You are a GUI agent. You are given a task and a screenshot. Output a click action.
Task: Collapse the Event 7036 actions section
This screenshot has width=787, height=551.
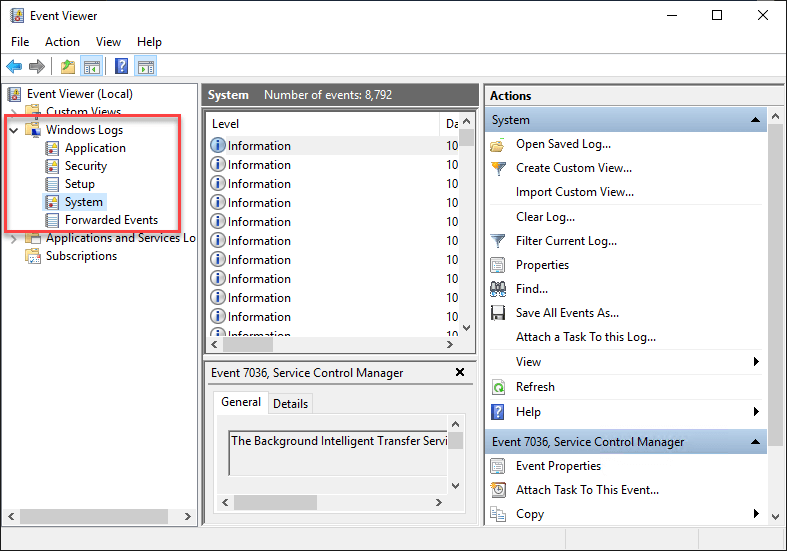click(x=755, y=442)
